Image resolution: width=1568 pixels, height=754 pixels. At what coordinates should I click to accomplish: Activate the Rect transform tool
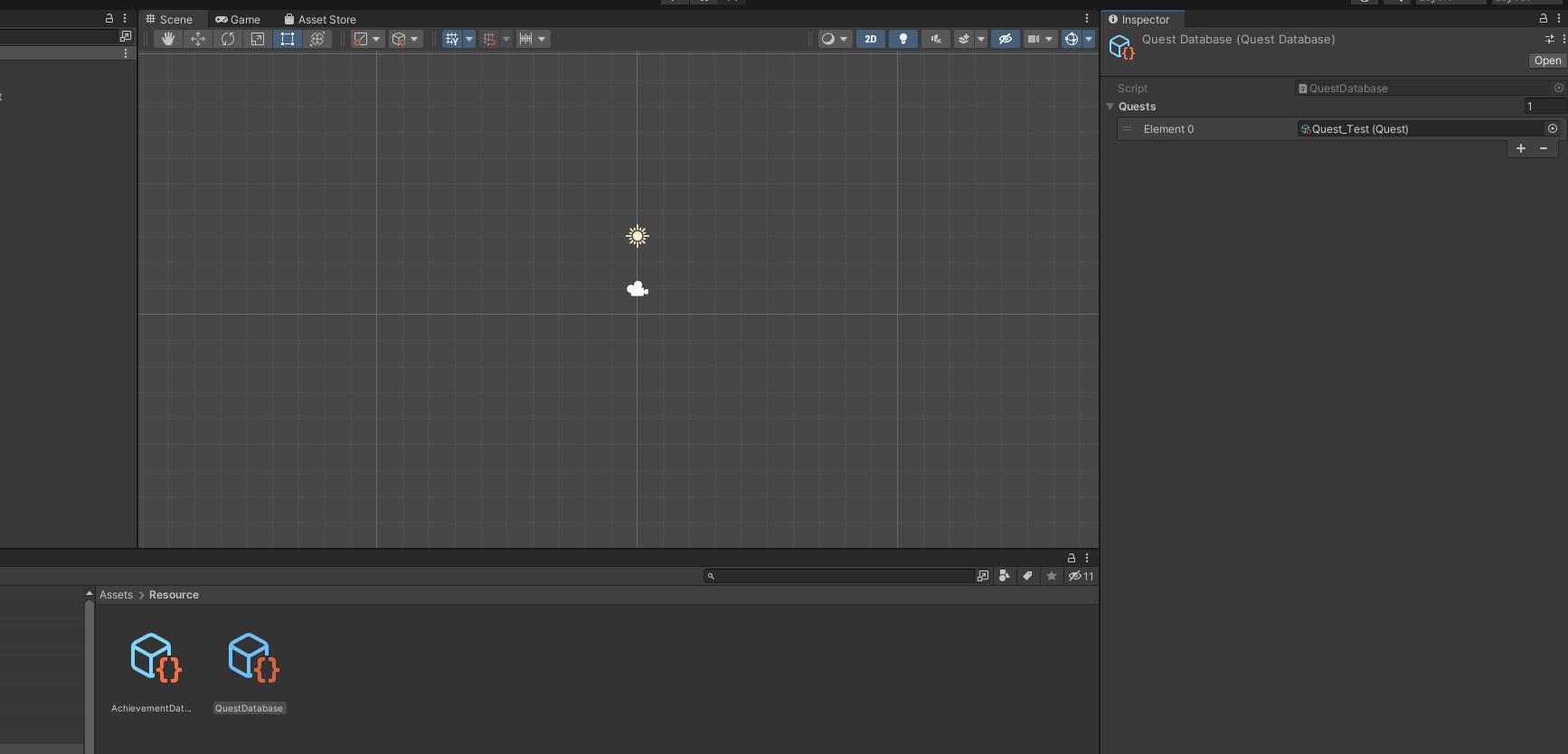288,39
